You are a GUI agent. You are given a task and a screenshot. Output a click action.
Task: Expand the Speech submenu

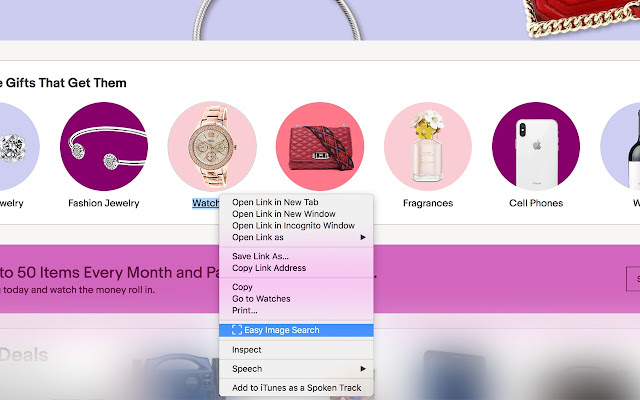pos(296,369)
